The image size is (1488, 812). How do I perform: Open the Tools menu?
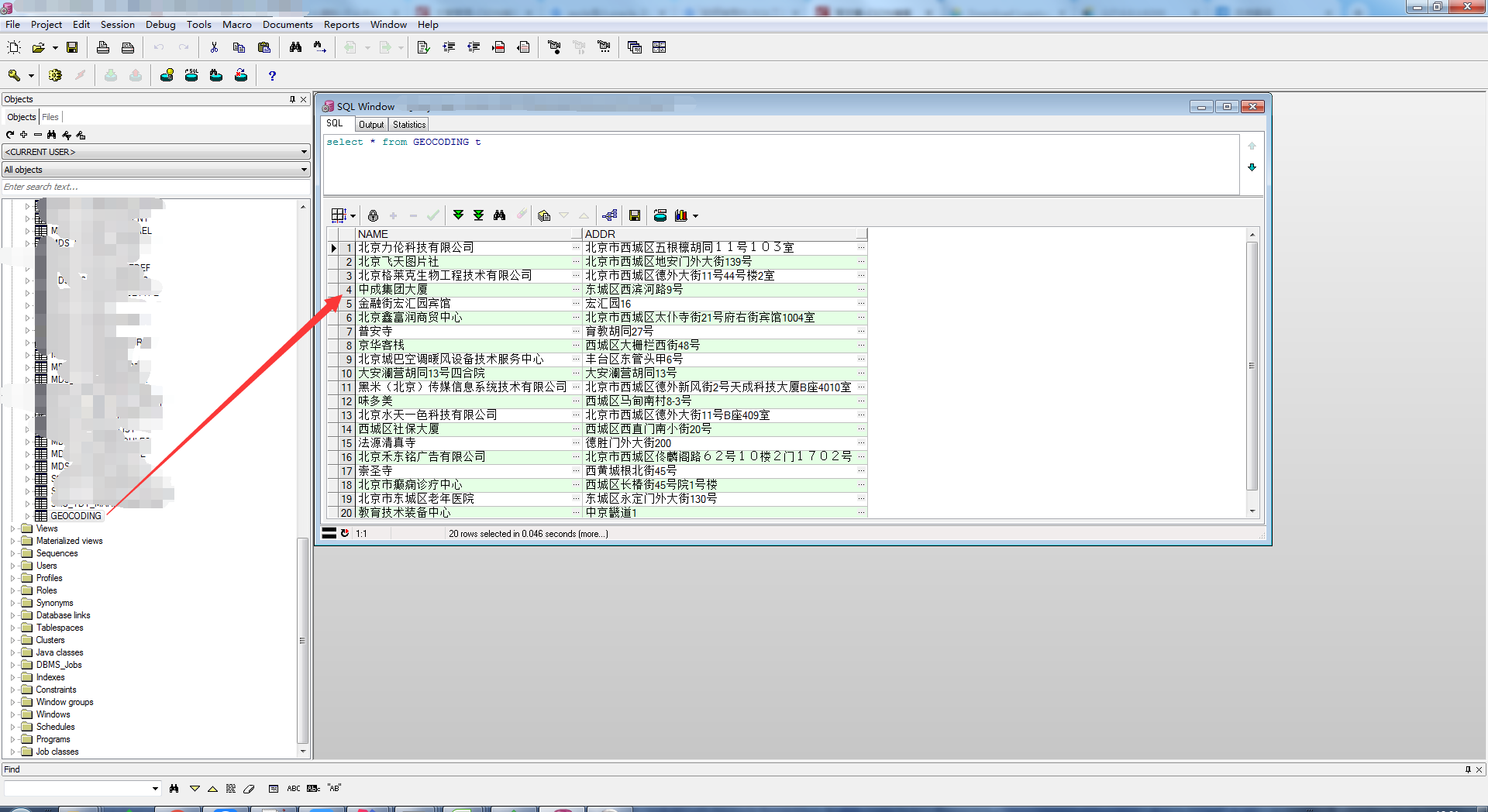(x=198, y=24)
